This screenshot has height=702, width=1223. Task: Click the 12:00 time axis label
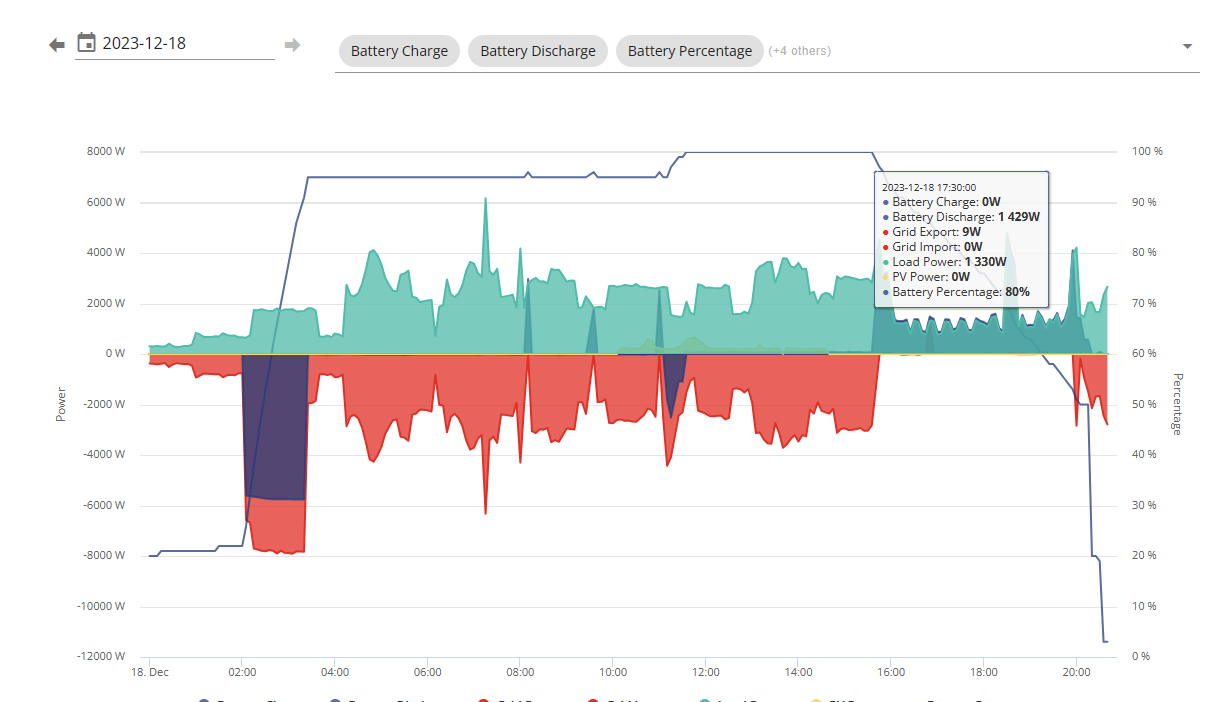click(705, 672)
